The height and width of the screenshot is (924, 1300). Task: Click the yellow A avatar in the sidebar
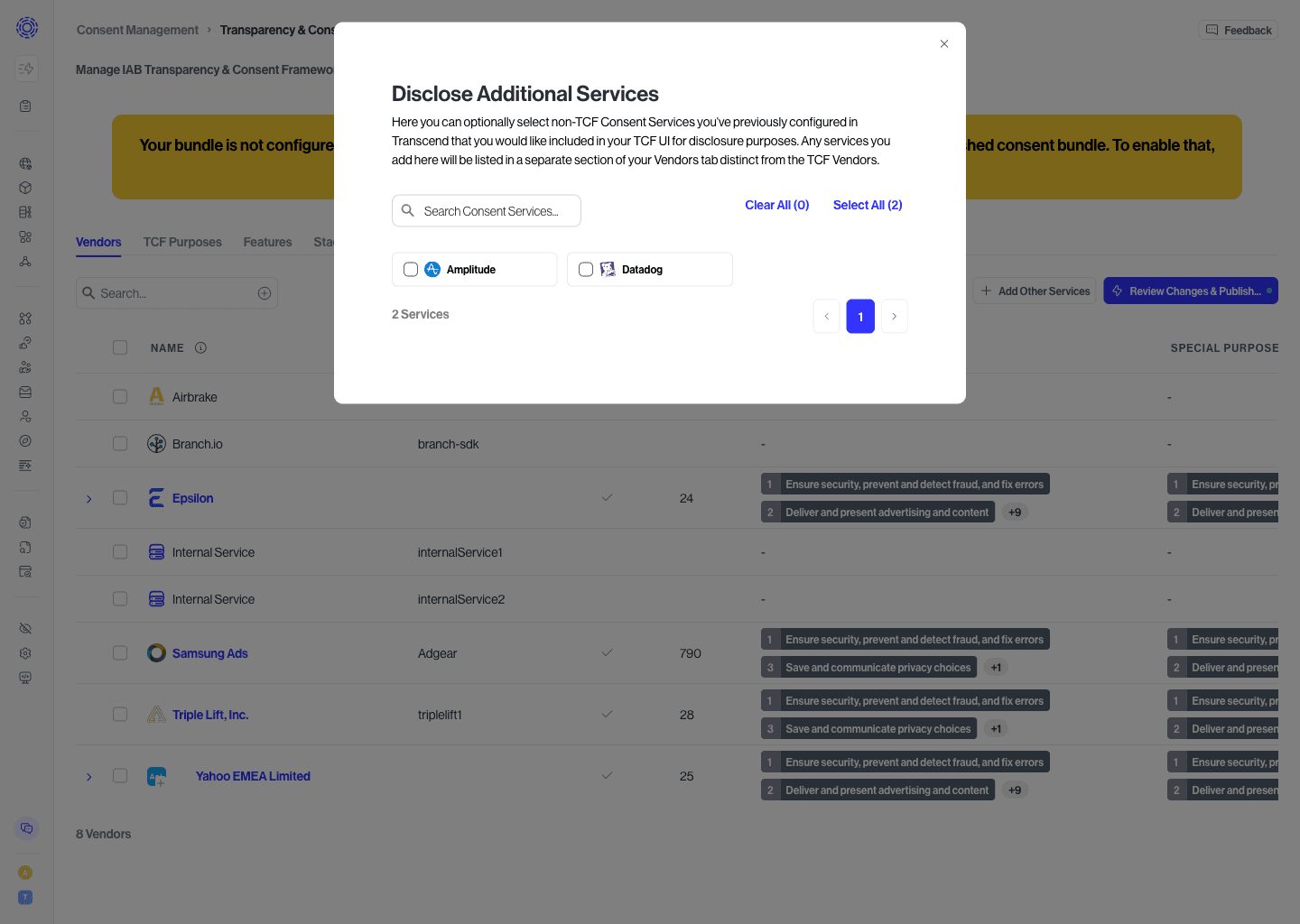pos(25,873)
